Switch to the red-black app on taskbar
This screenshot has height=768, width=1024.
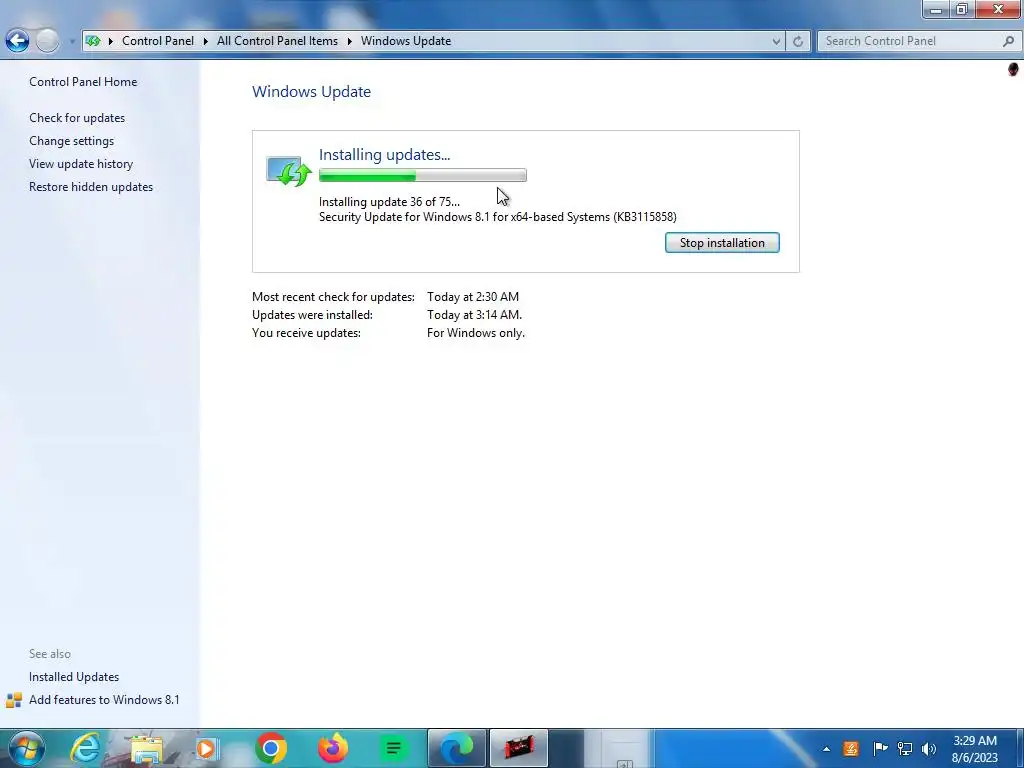519,748
